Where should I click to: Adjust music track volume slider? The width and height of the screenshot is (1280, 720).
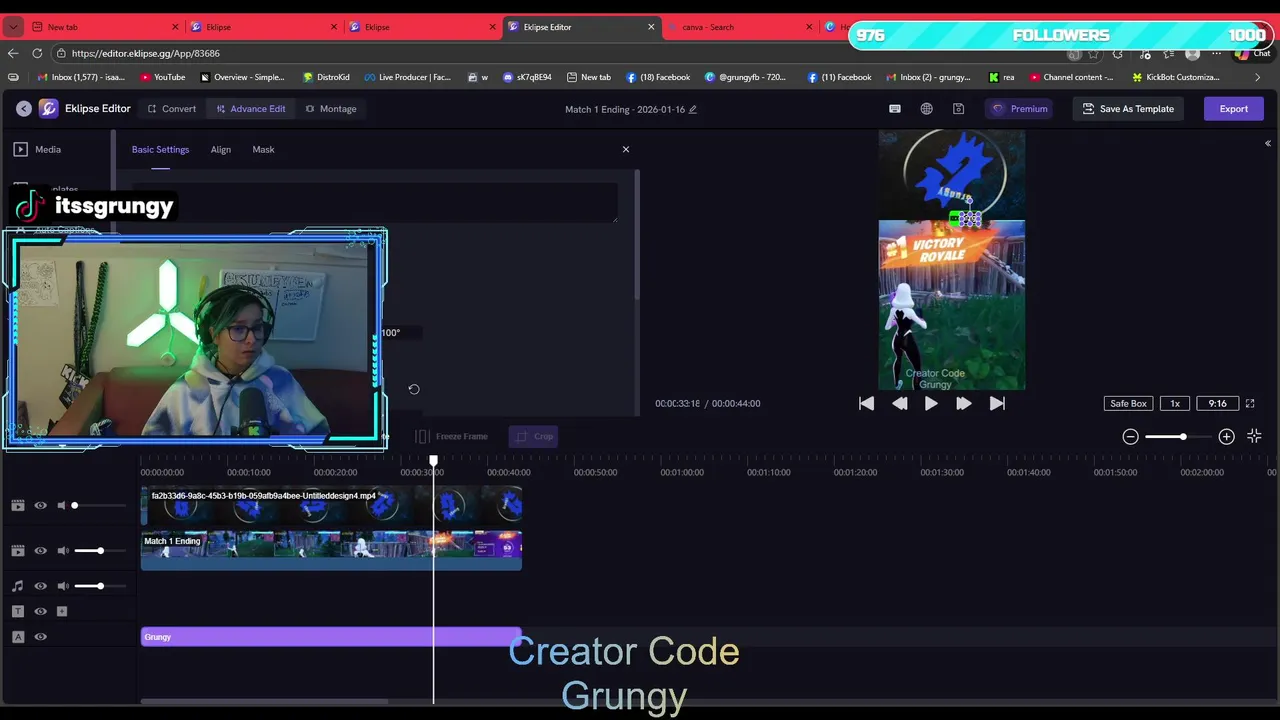coord(100,586)
